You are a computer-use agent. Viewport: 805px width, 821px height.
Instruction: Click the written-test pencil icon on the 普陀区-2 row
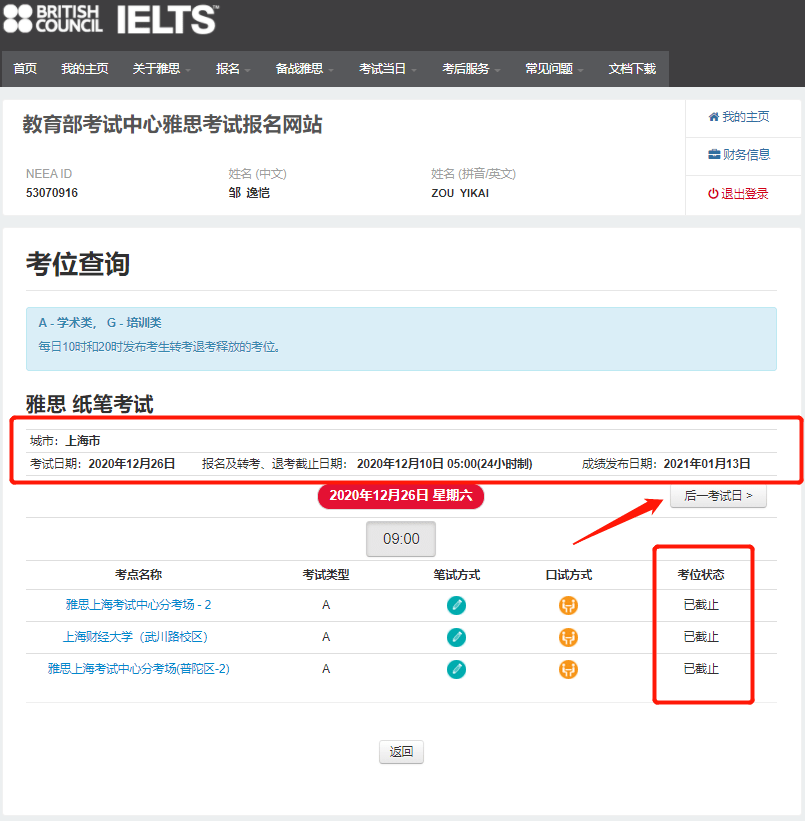pyautogui.click(x=457, y=670)
